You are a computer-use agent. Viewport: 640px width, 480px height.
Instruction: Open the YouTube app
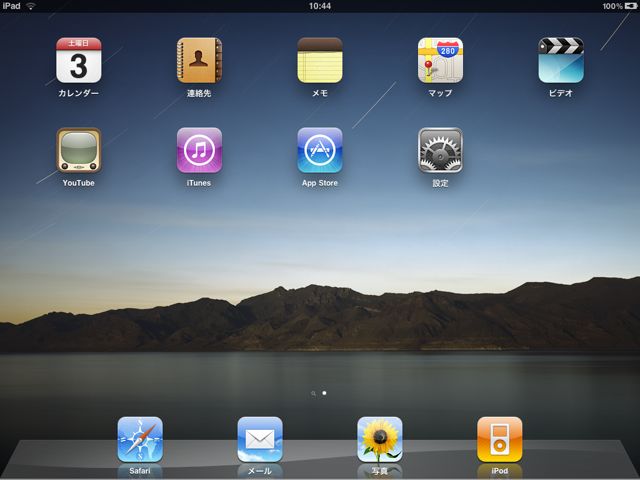point(78,150)
